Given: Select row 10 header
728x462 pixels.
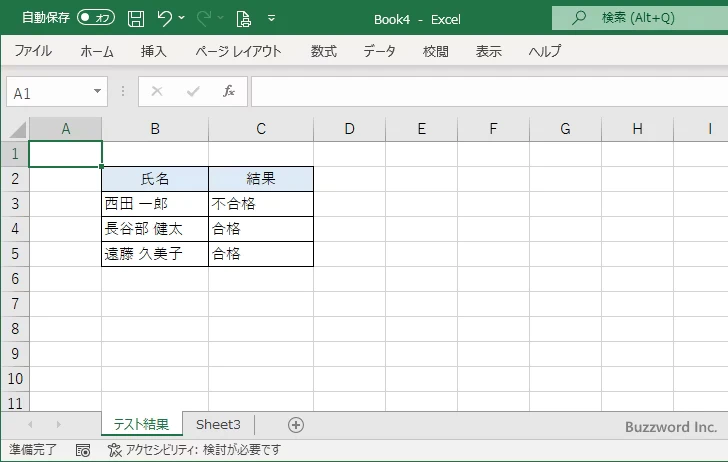Looking at the screenshot, I should pos(15,379).
